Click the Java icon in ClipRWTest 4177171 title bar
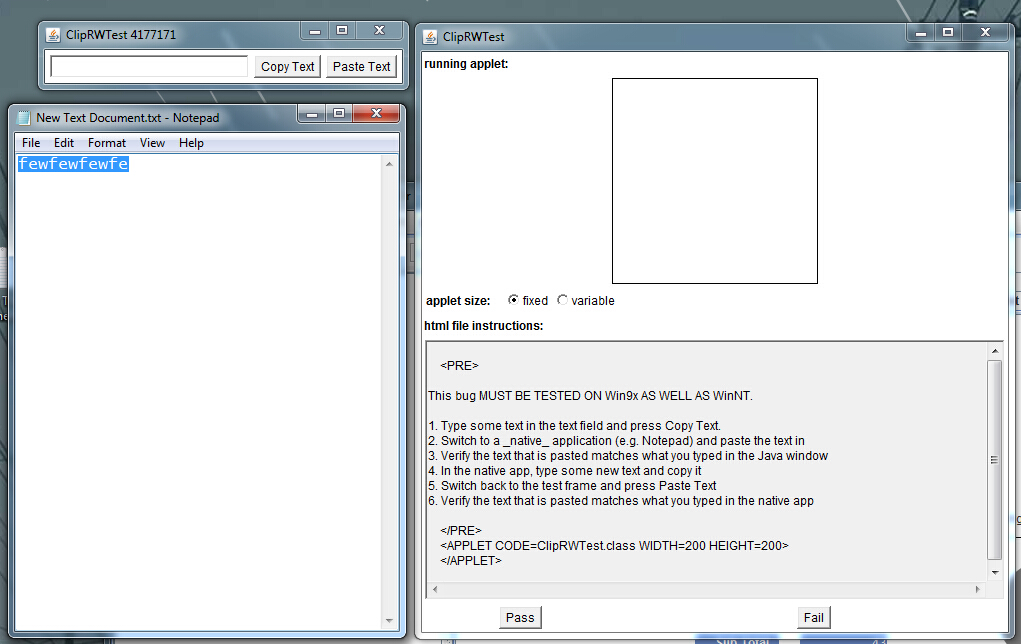The height and width of the screenshot is (644, 1021). 53,36
